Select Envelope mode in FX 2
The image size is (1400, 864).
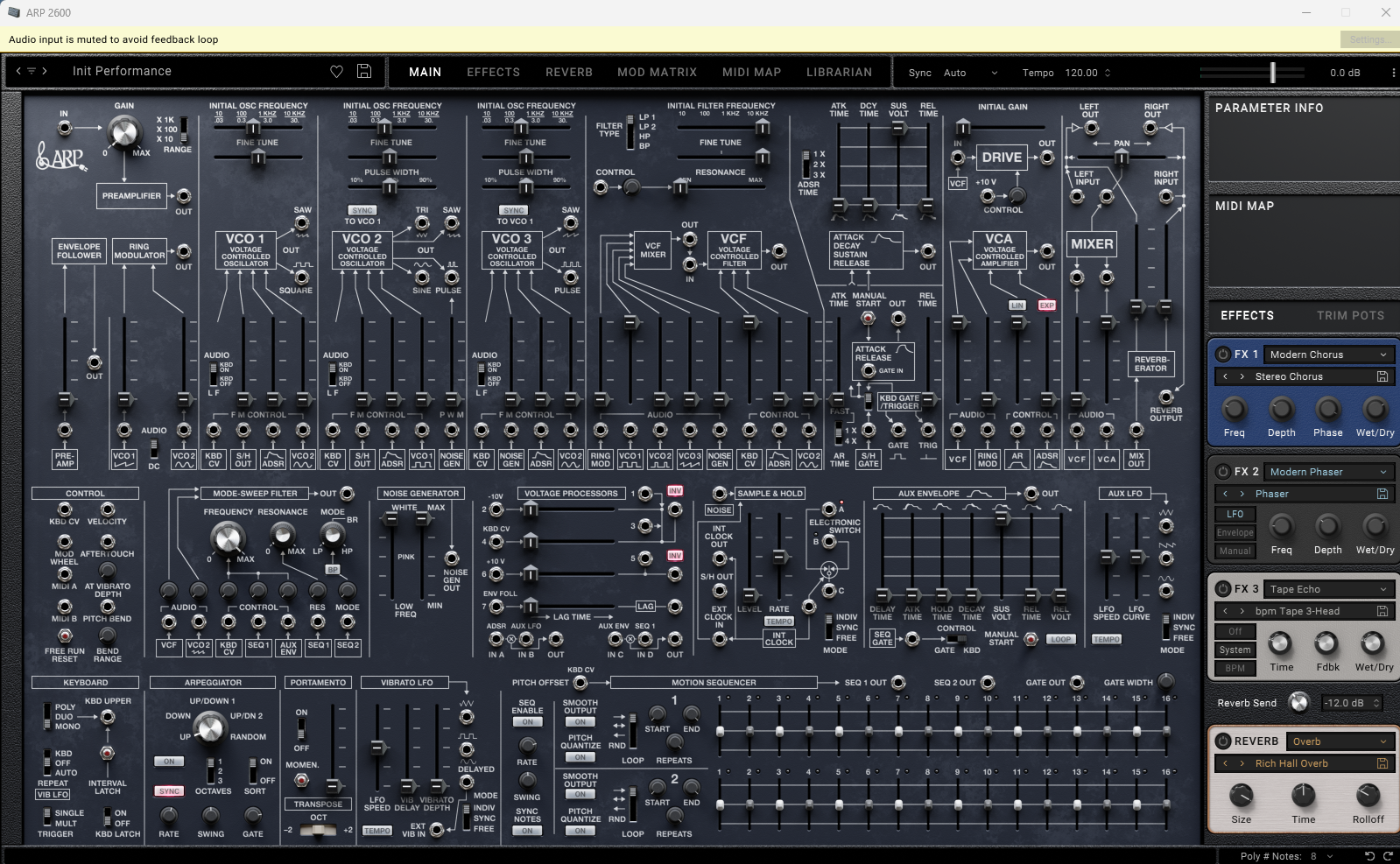(x=1235, y=532)
